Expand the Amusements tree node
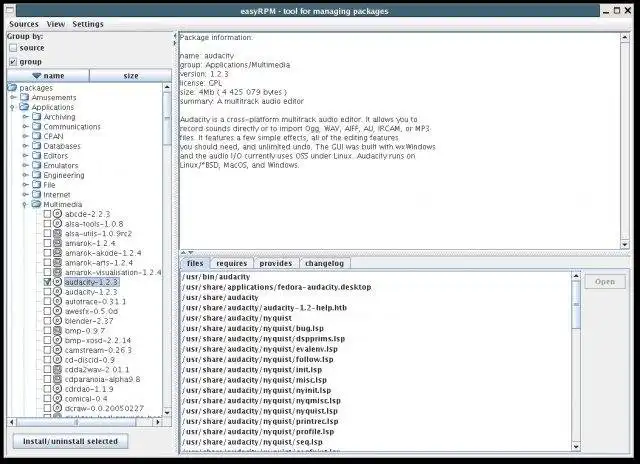The width and height of the screenshot is (640, 464). 13,98
